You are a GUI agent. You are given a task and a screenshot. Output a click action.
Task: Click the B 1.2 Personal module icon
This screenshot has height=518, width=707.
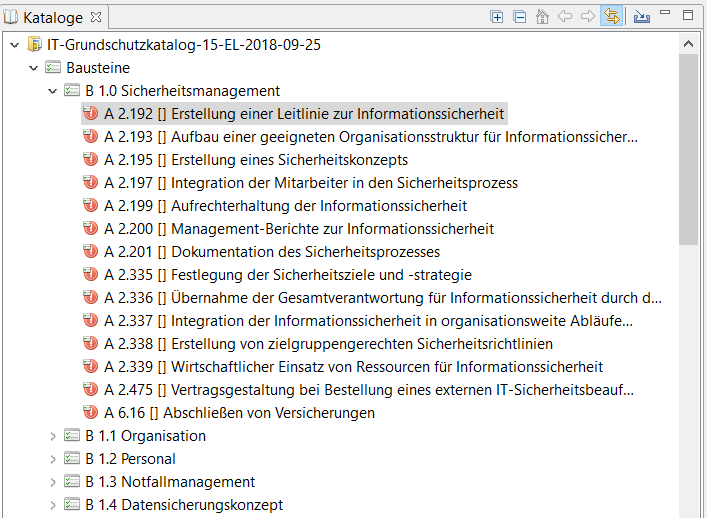[72, 458]
